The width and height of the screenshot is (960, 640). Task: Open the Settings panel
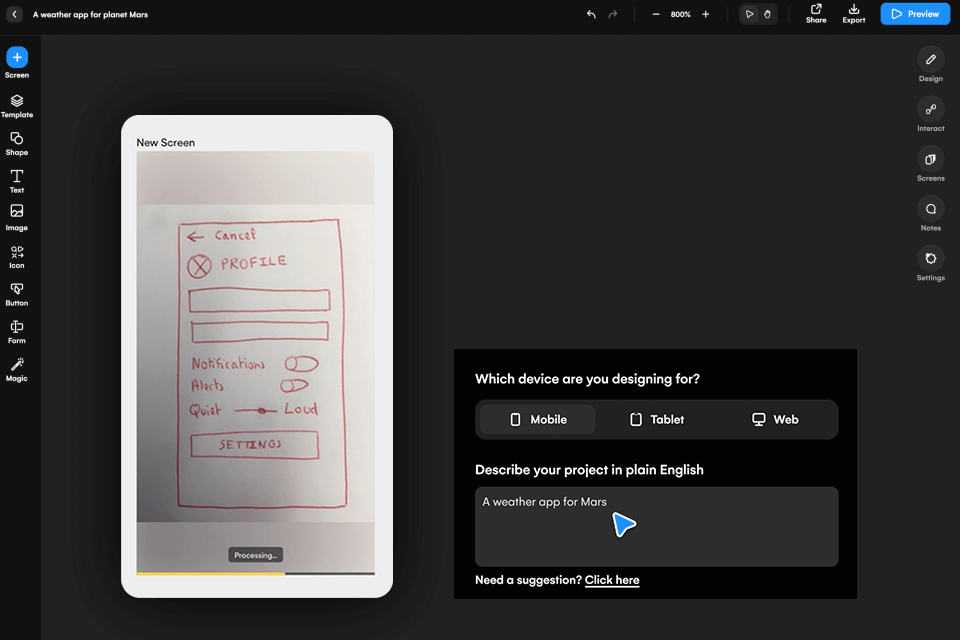(930, 263)
